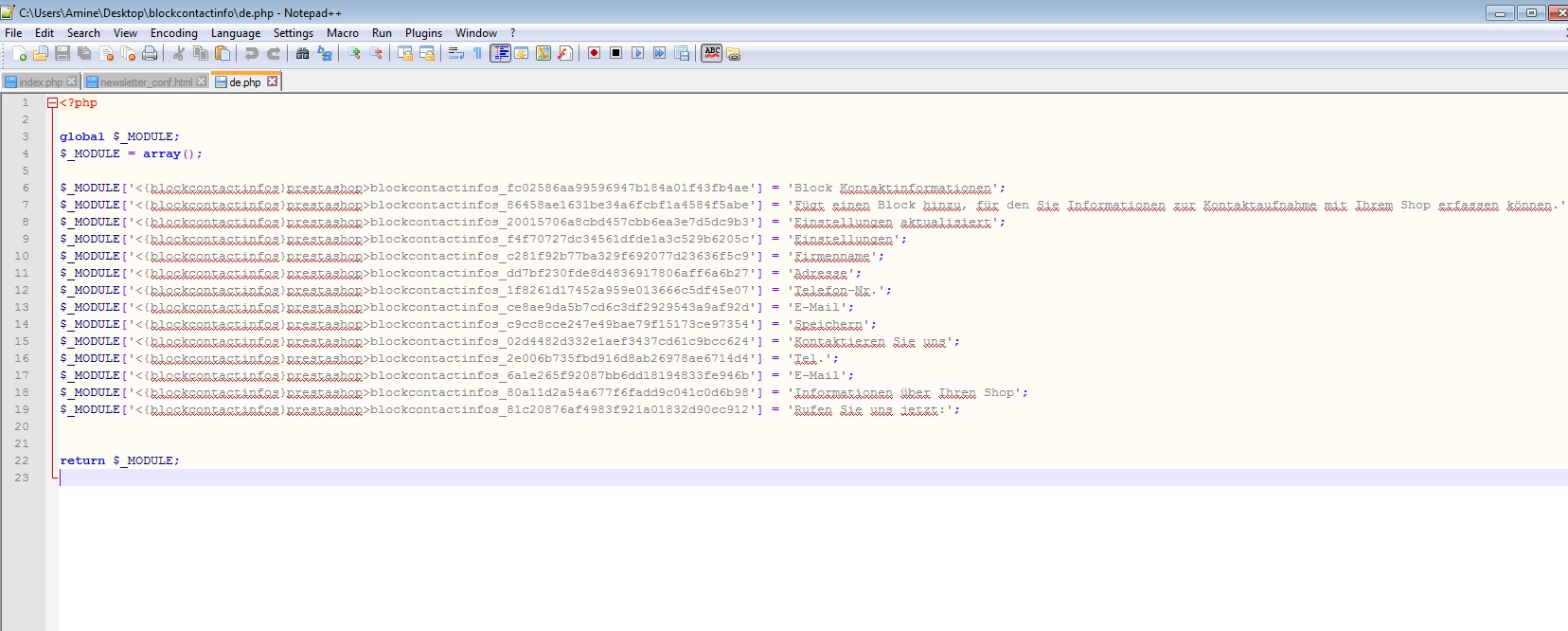Toggle ABC spell check button
Screen dimensions: 1568x631
(x=712, y=53)
